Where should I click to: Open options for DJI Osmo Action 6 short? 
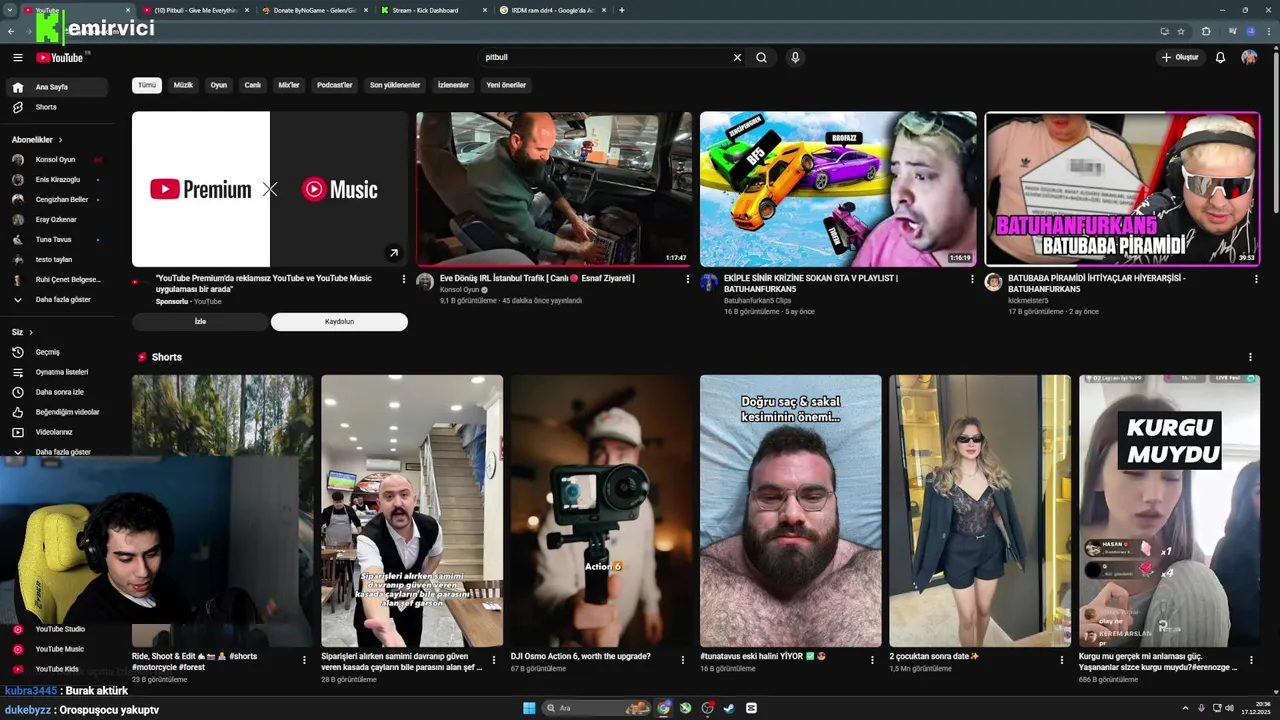(683, 660)
